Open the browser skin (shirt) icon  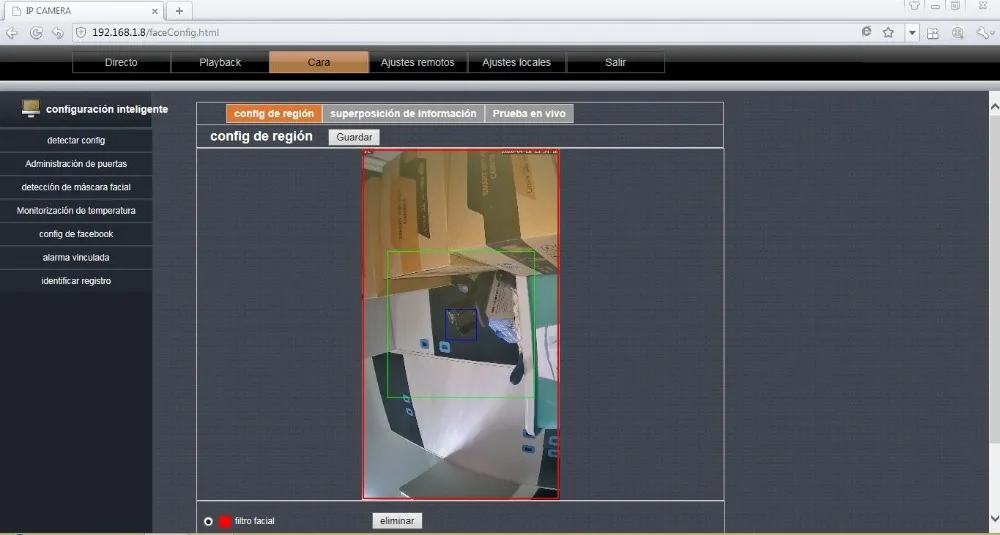point(914,6)
